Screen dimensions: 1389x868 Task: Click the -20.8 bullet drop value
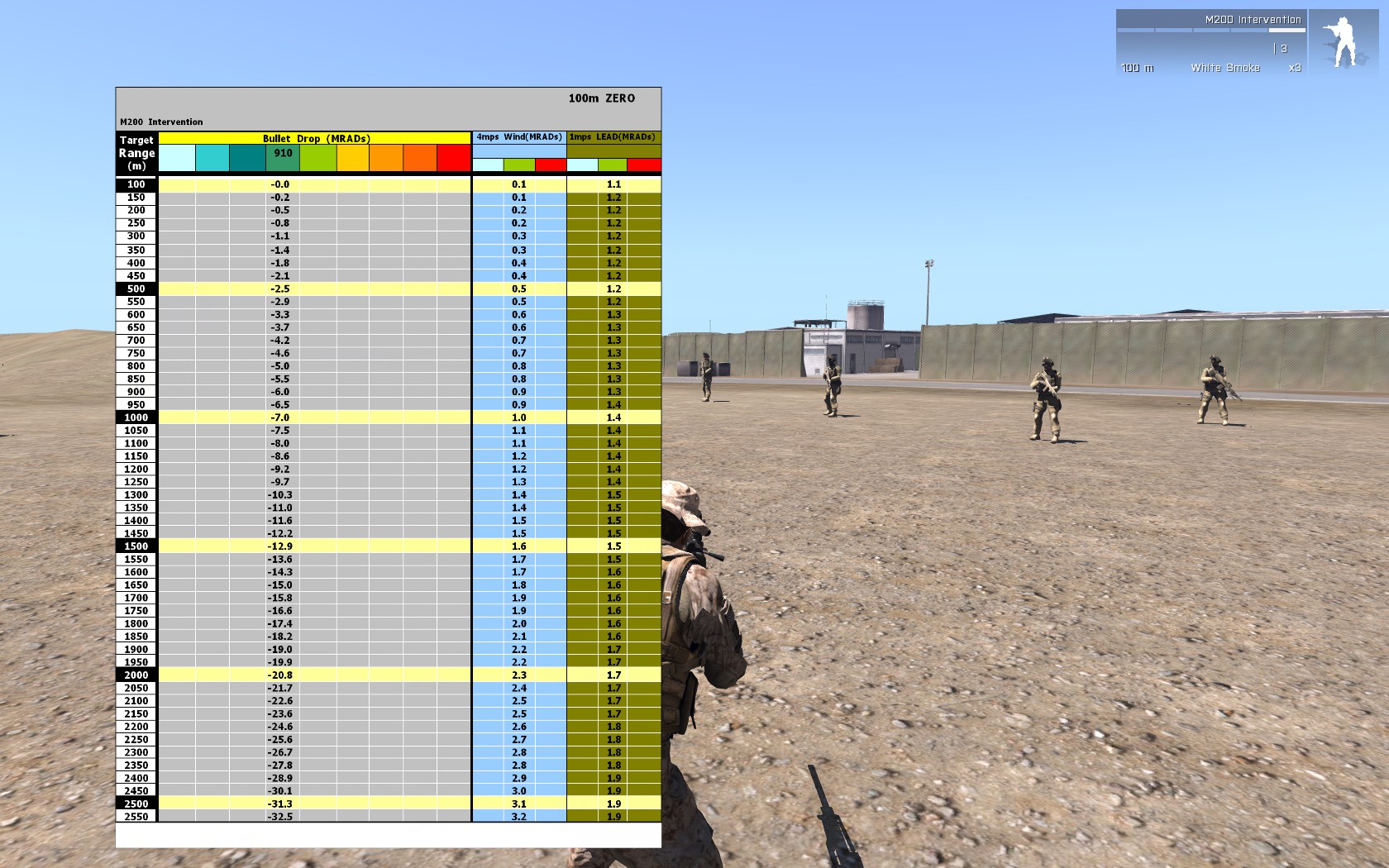(x=280, y=675)
